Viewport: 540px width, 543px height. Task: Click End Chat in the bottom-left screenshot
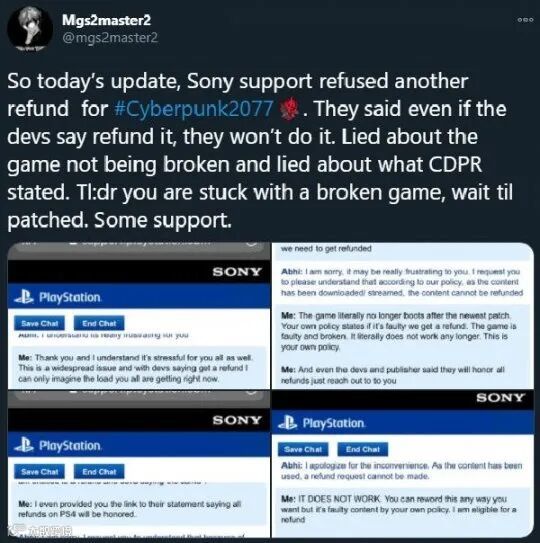click(99, 472)
